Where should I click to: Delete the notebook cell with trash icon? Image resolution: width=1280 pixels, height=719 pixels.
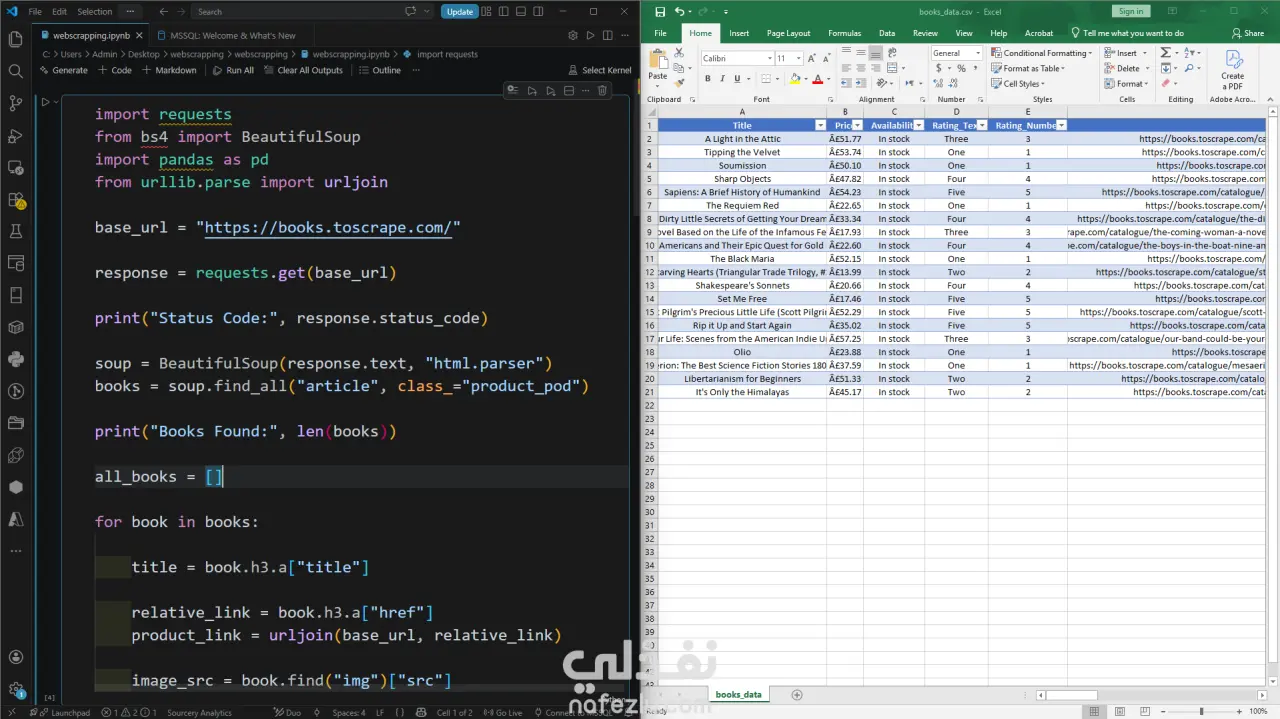click(x=602, y=90)
